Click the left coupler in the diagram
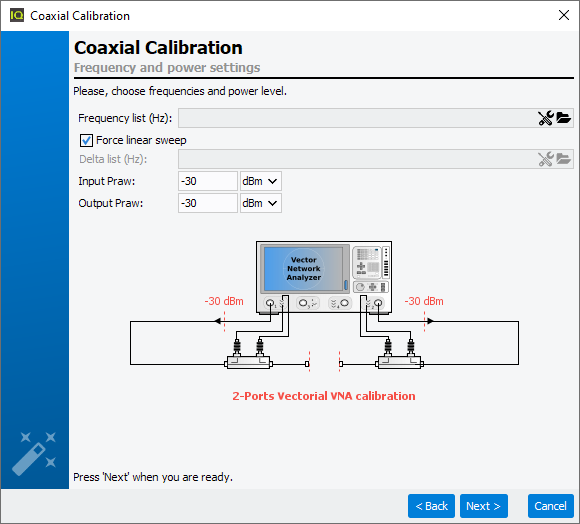Screen dimensions: 580x524 [249, 363]
